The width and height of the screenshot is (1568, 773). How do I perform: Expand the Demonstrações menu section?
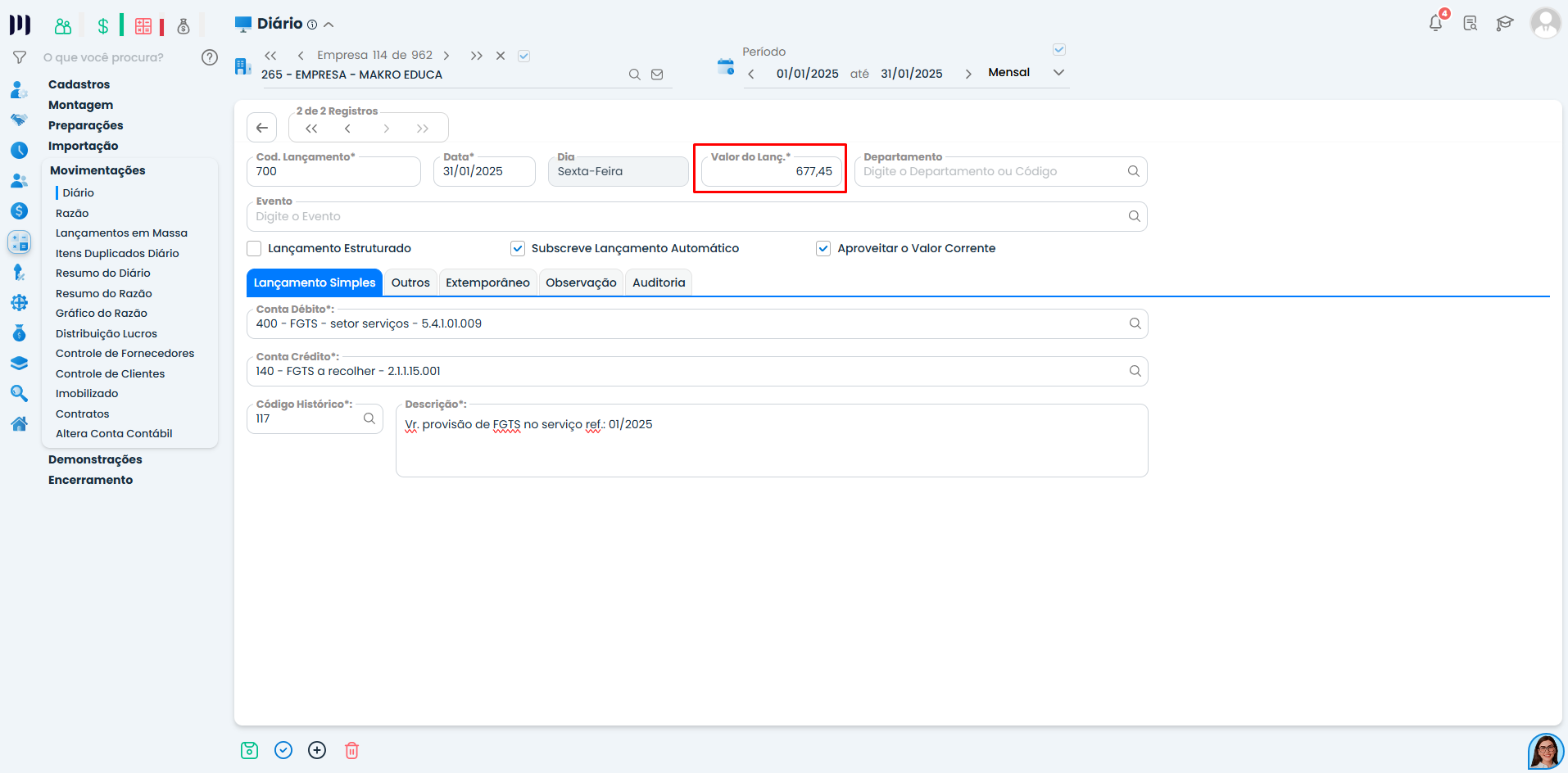[95, 459]
